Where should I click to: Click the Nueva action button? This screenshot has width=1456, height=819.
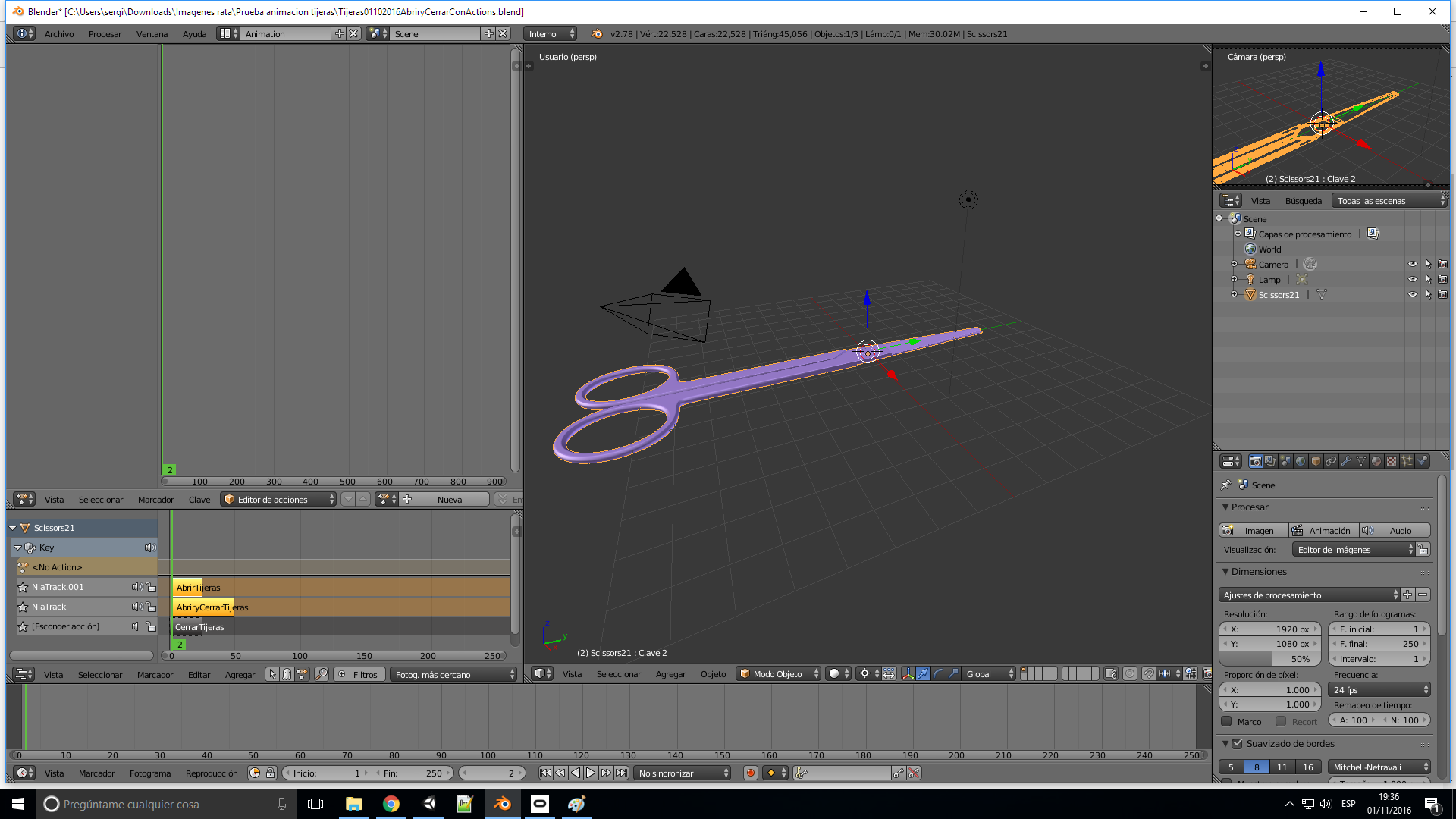pyautogui.click(x=449, y=500)
